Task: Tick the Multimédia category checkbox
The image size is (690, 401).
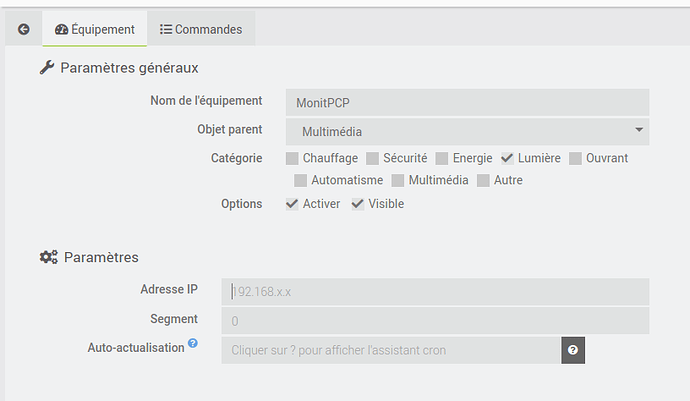Action: [397, 180]
